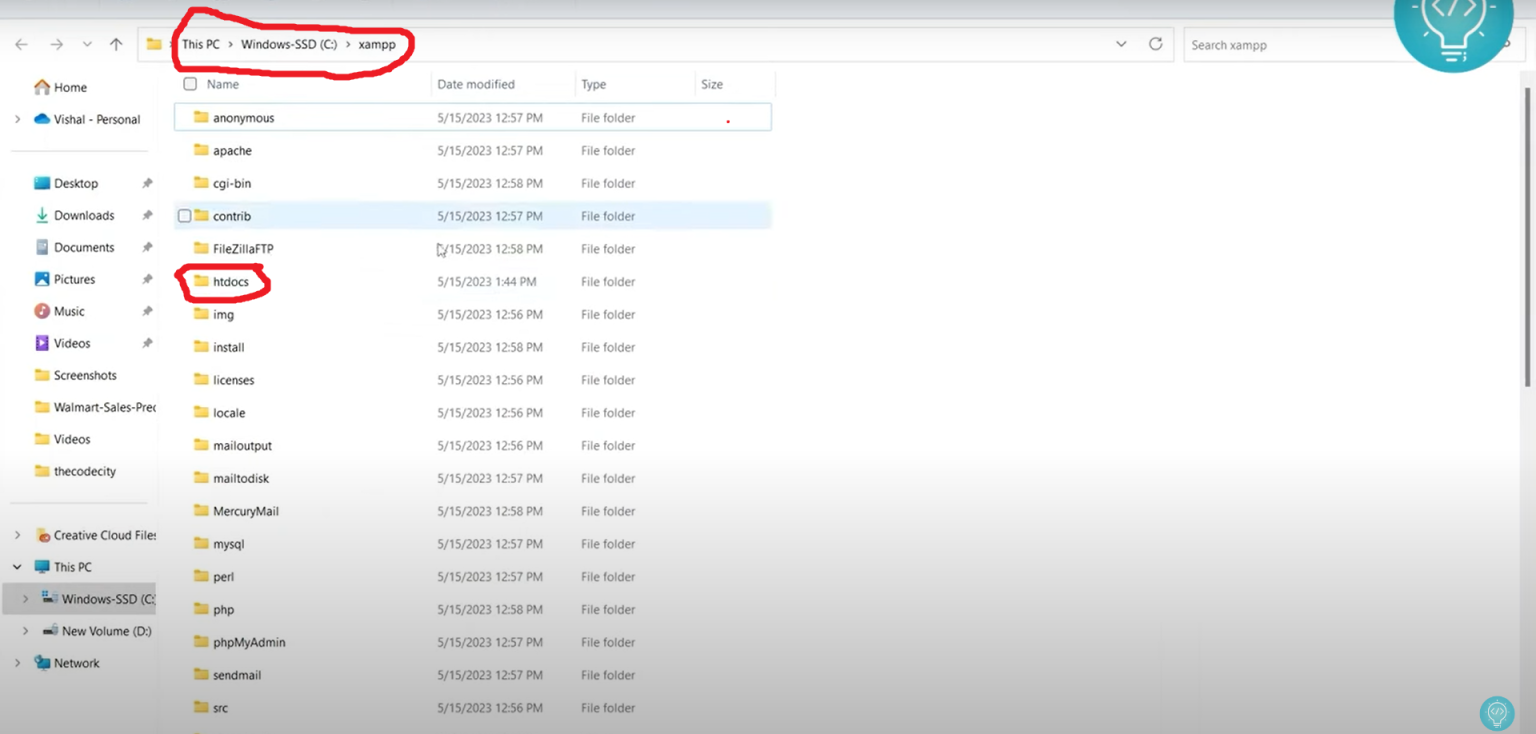
Task: Sort files by Type column
Action: click(x=594, y=84)
